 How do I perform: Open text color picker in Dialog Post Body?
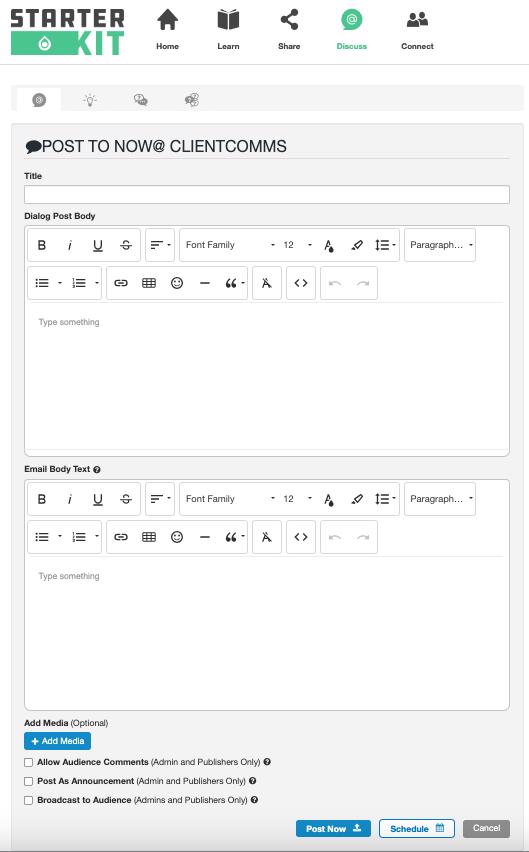pyautogui.click(x=329, y=245)
